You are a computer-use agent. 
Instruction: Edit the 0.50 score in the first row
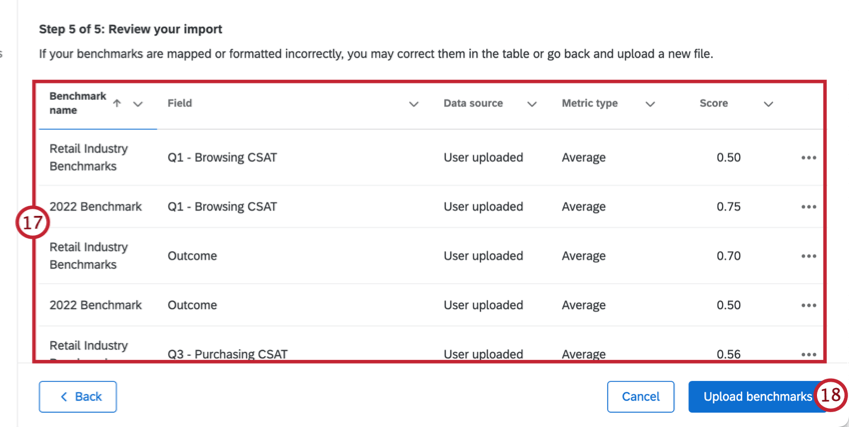click(728, 158)
